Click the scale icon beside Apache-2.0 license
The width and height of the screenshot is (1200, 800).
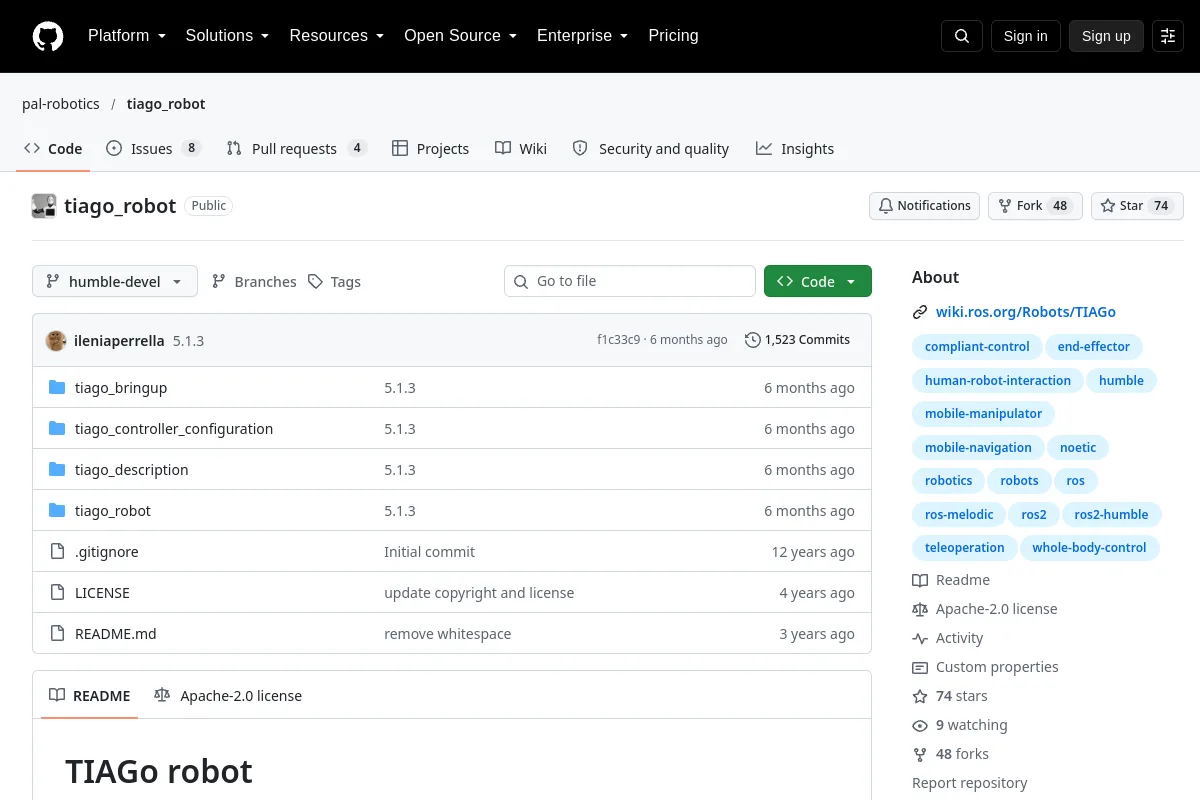point(920,609)
